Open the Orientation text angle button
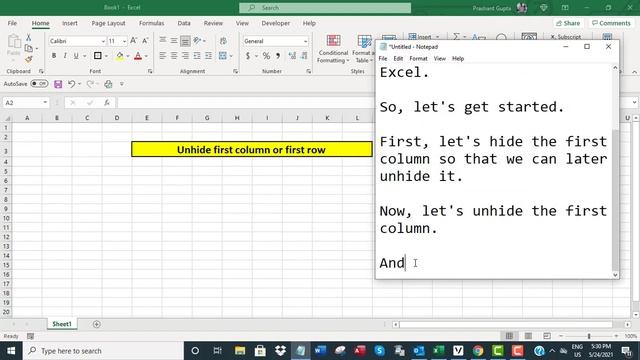640x360 pixels. 197,40
